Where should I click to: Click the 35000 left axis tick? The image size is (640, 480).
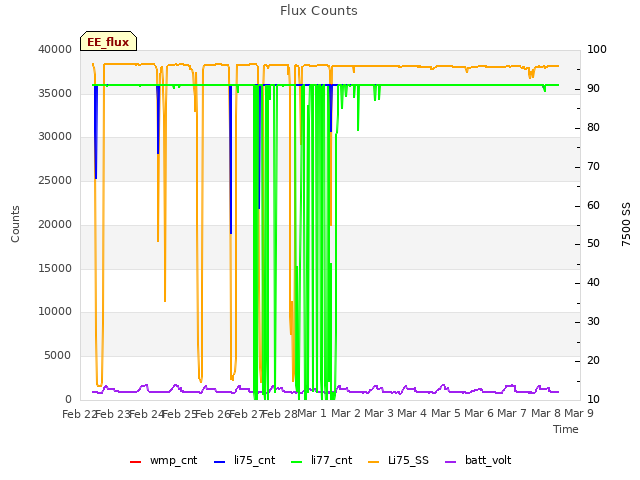click(x=55, y=93)
